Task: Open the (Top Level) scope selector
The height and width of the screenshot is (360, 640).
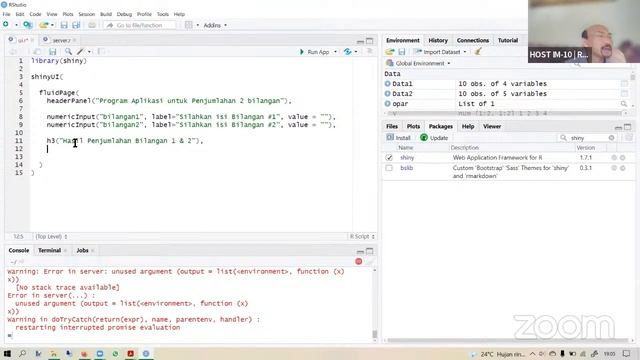Action: coord(51,236)
